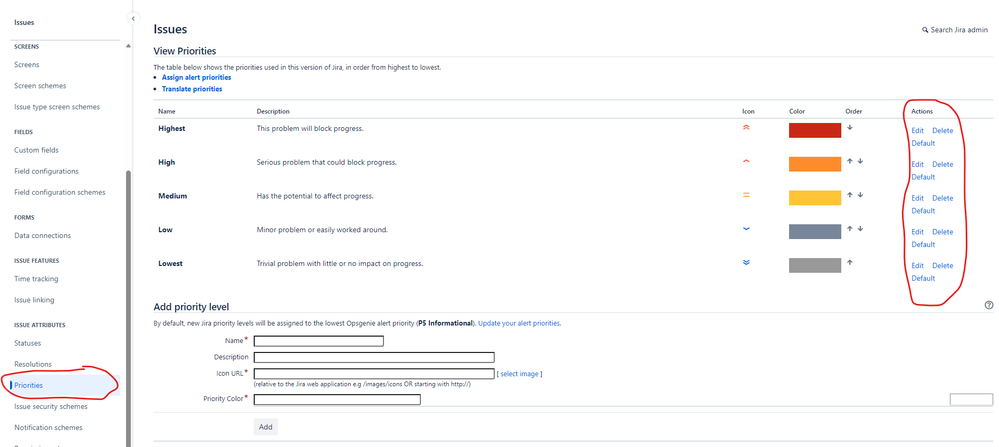Click the blue-gray Low color swatch

point(815,232)
